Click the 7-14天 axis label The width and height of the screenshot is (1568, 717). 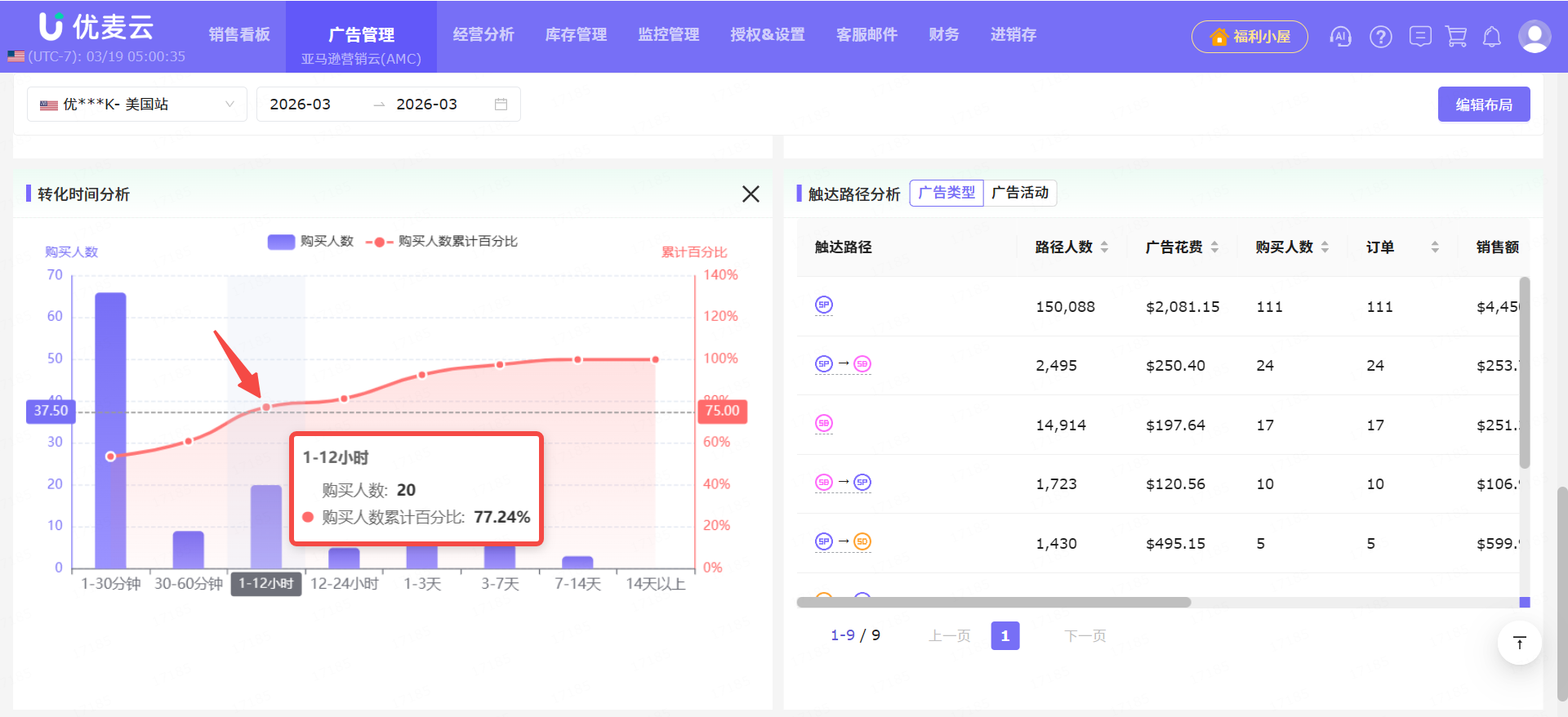[577, 584]
